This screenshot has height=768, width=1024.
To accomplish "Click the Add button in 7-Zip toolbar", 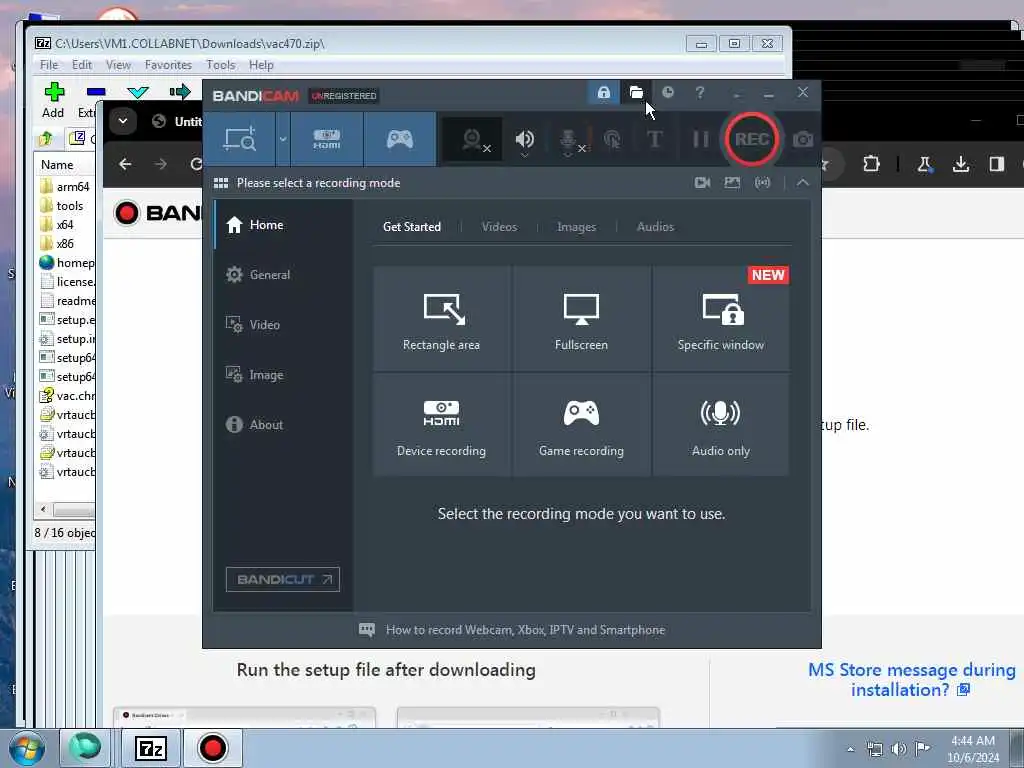I will pyautogui.click(x=54, y=100).
